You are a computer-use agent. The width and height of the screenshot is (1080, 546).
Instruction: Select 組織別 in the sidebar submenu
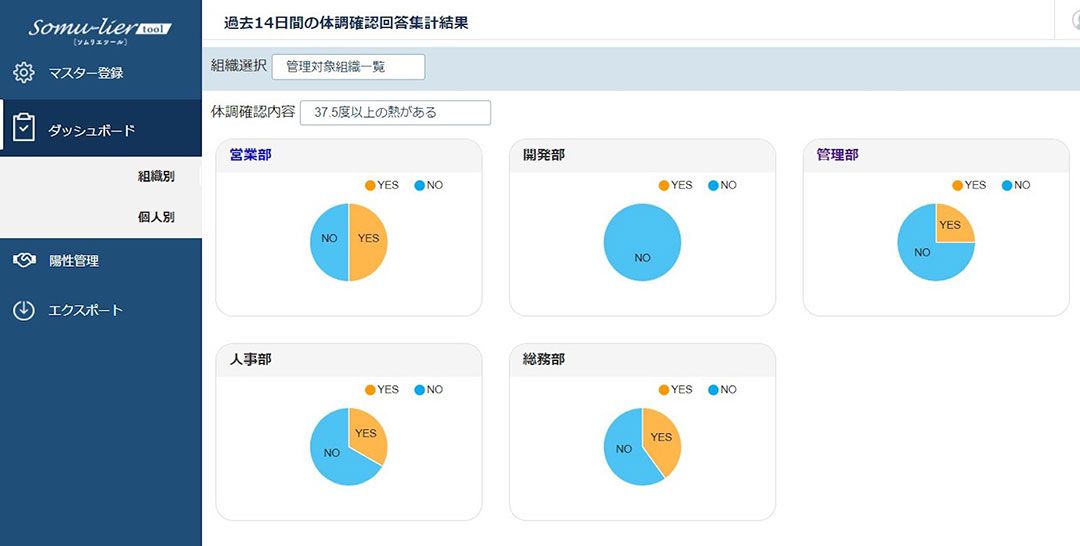[x=156, y=176]
